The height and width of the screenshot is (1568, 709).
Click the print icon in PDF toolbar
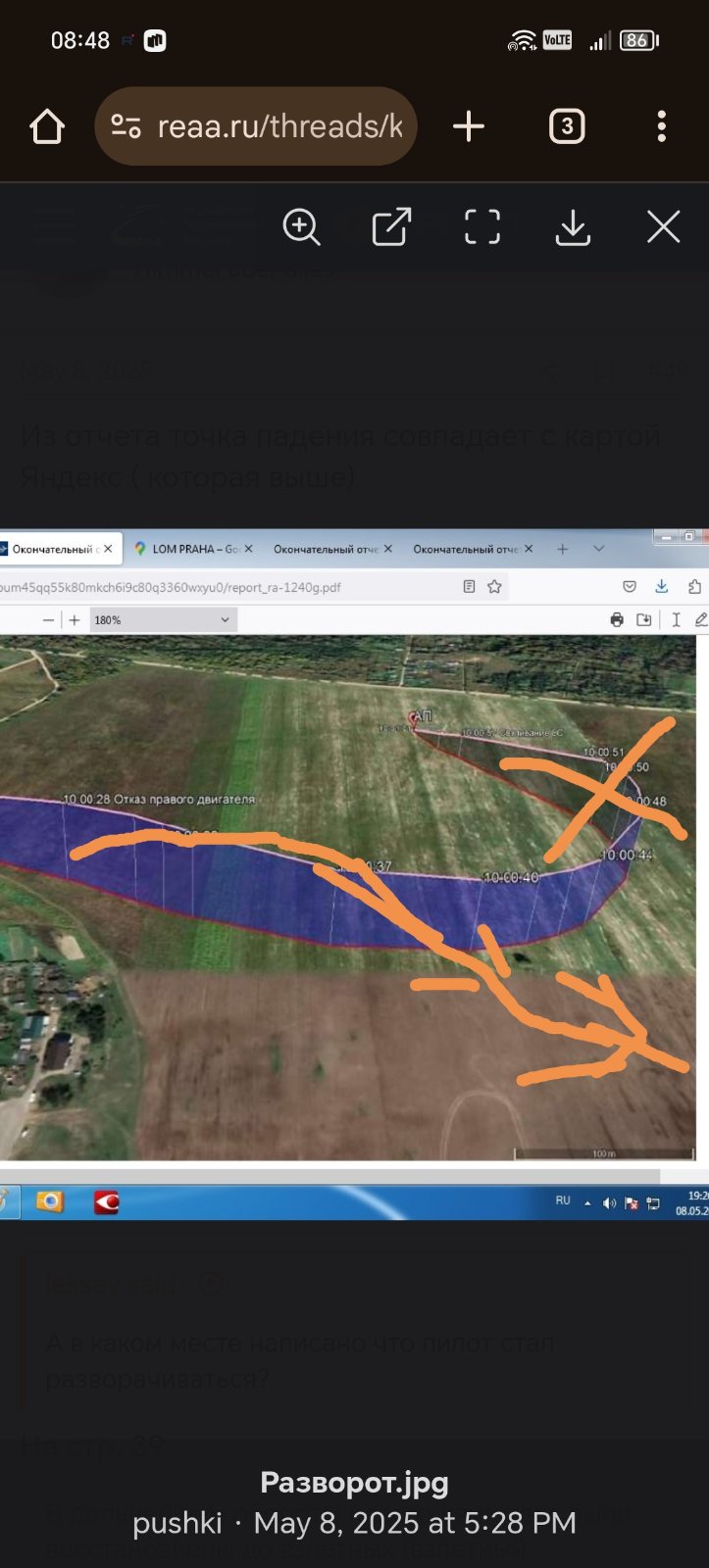[617, 619]
